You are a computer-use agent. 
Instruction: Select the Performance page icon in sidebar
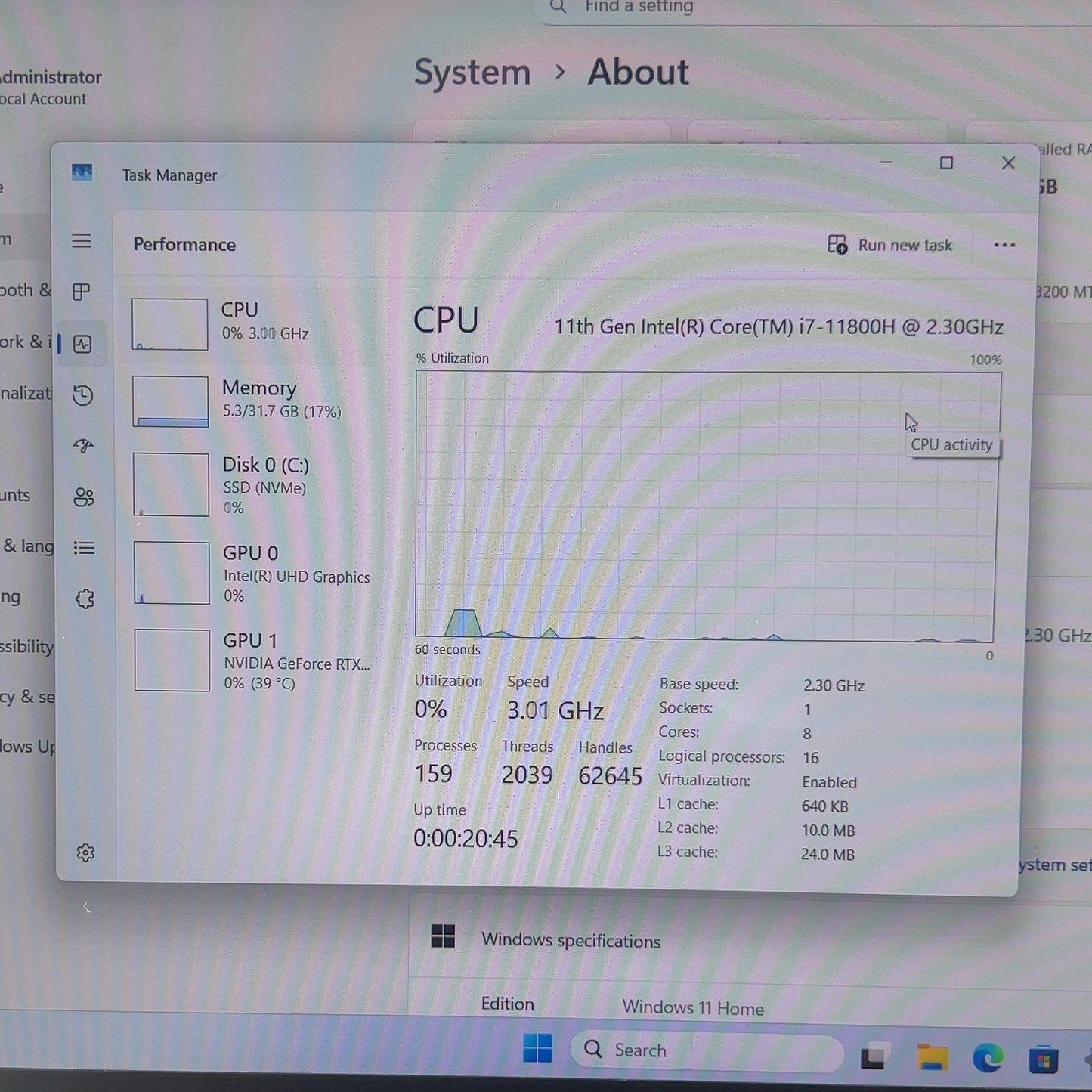click(x=82, y=344)
